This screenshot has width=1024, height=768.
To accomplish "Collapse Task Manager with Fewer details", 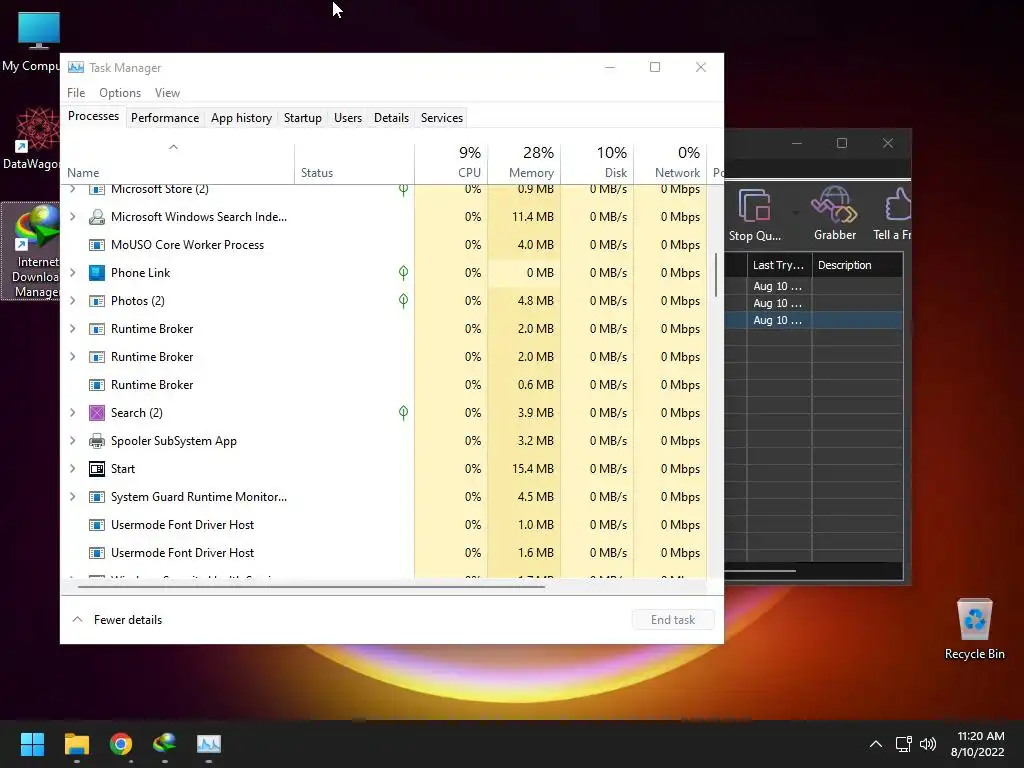I will pyautogui.click(x=117, y=620).
